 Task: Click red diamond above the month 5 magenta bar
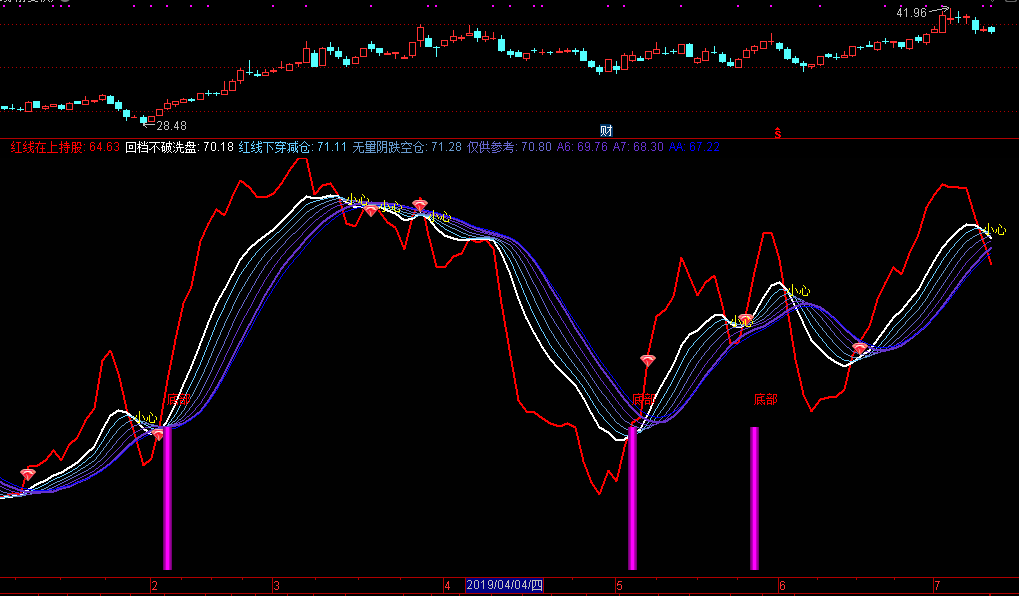[647, 360]
